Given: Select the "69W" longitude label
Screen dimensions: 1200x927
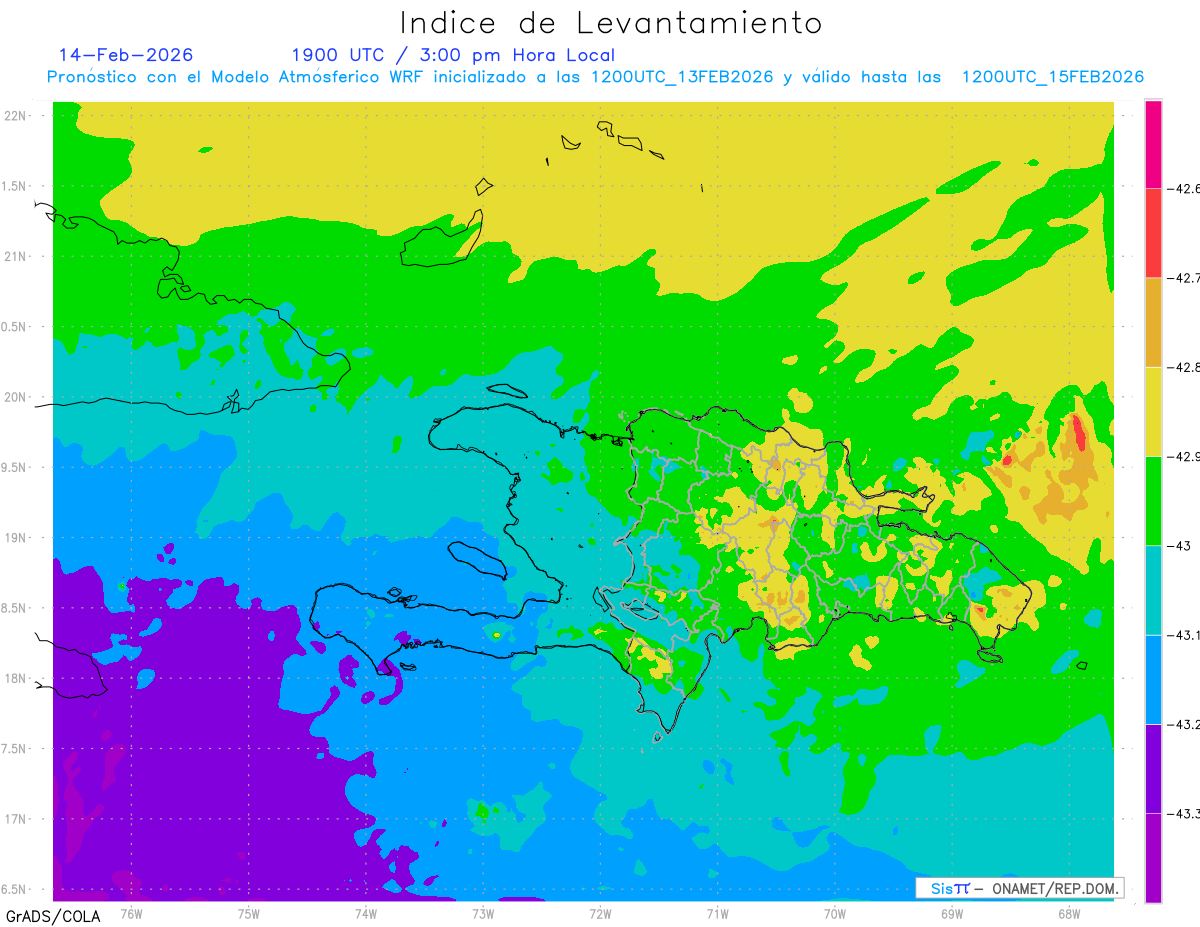Looking at the screenshot, I should 952,914.
